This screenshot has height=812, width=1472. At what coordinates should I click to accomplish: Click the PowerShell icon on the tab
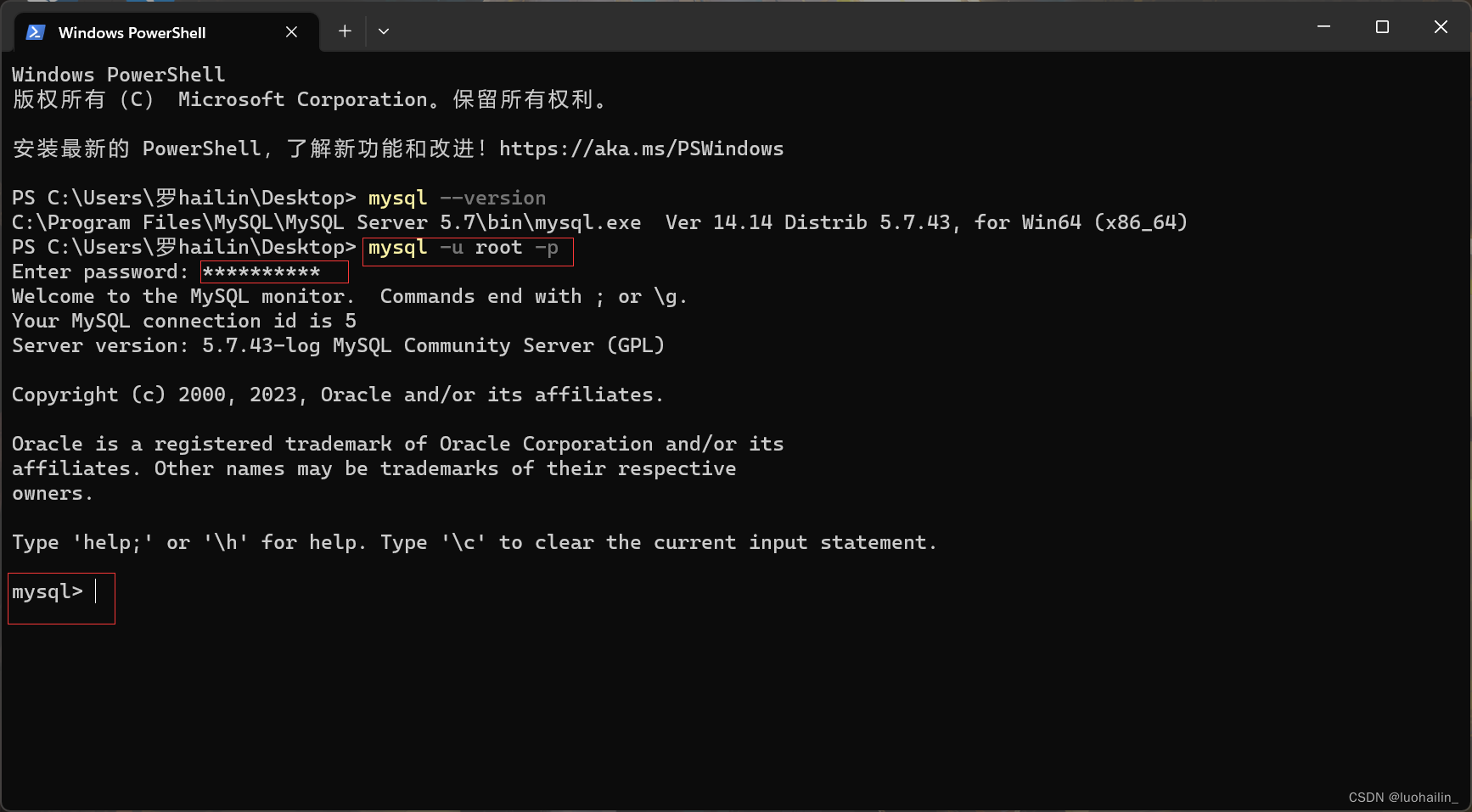point(35,31)
